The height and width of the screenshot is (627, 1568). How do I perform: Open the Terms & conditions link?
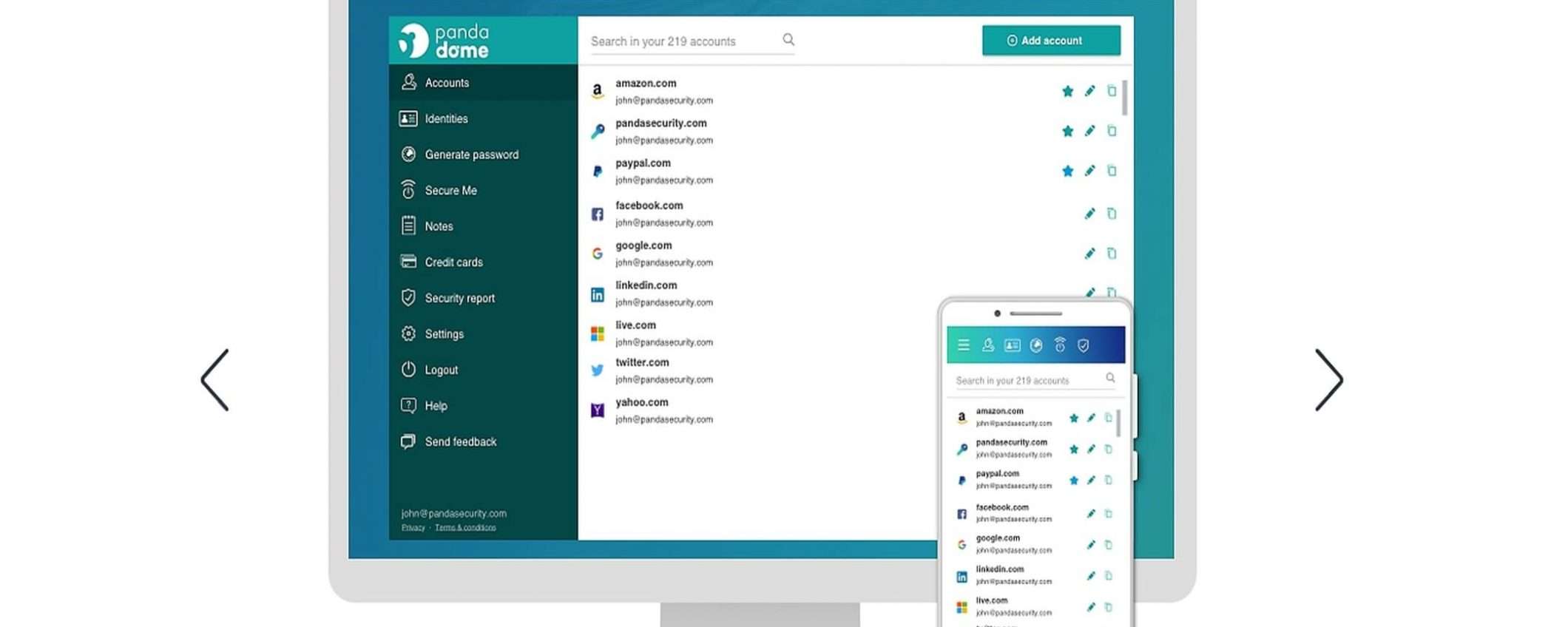pos(465,527)
